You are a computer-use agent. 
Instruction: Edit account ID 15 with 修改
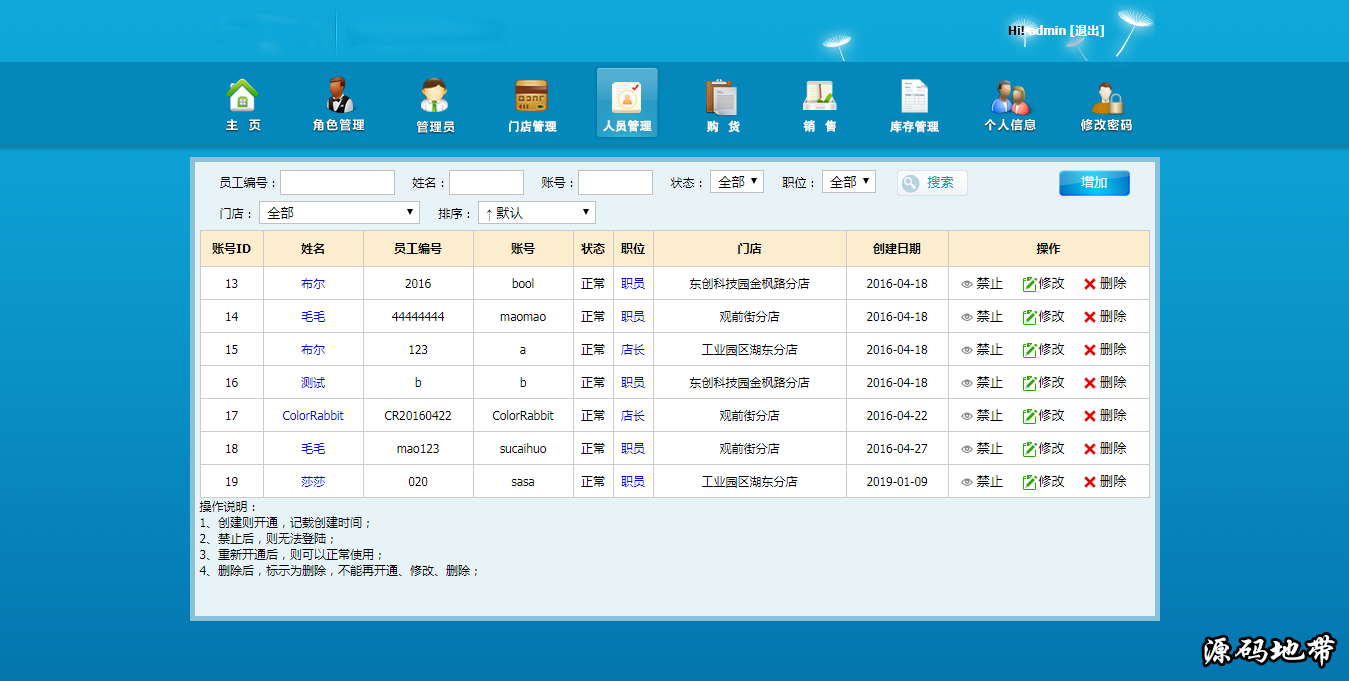[1043, 349]
